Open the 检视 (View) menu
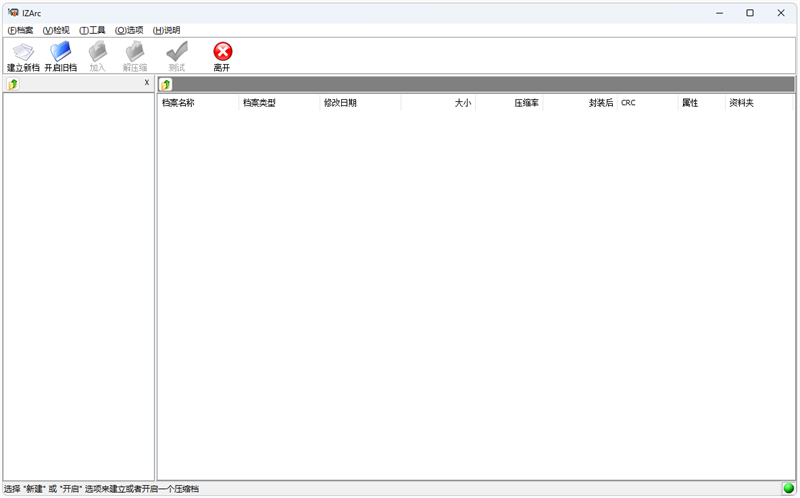Image resolution: width=800 pixels, height=498 pixels. (56, 30)
